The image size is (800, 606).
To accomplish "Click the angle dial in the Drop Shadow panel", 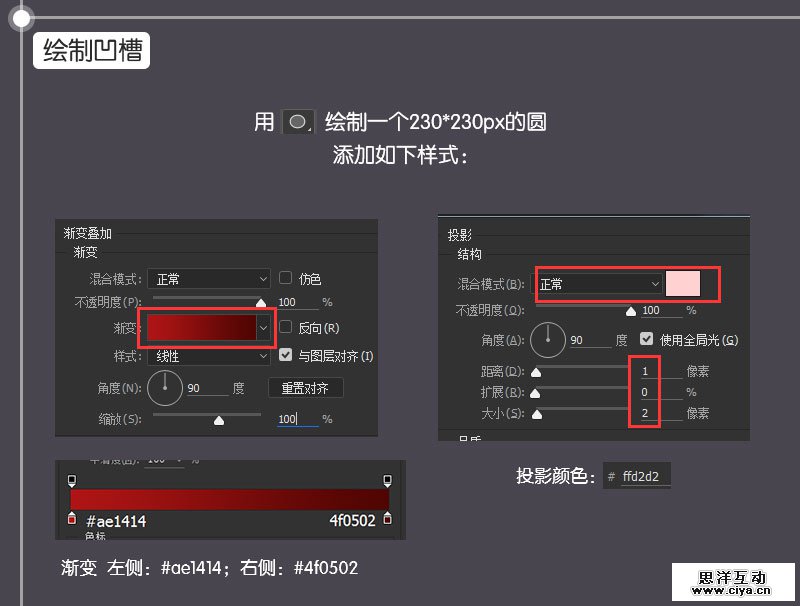I will [x=548, y=339].
